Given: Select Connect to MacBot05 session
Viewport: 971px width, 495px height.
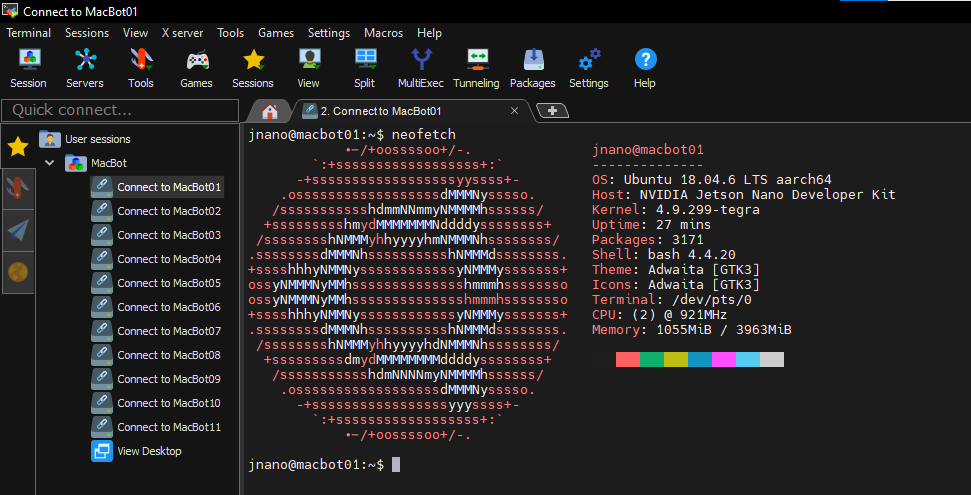Looking at the screenshot, I should (168, 283).
